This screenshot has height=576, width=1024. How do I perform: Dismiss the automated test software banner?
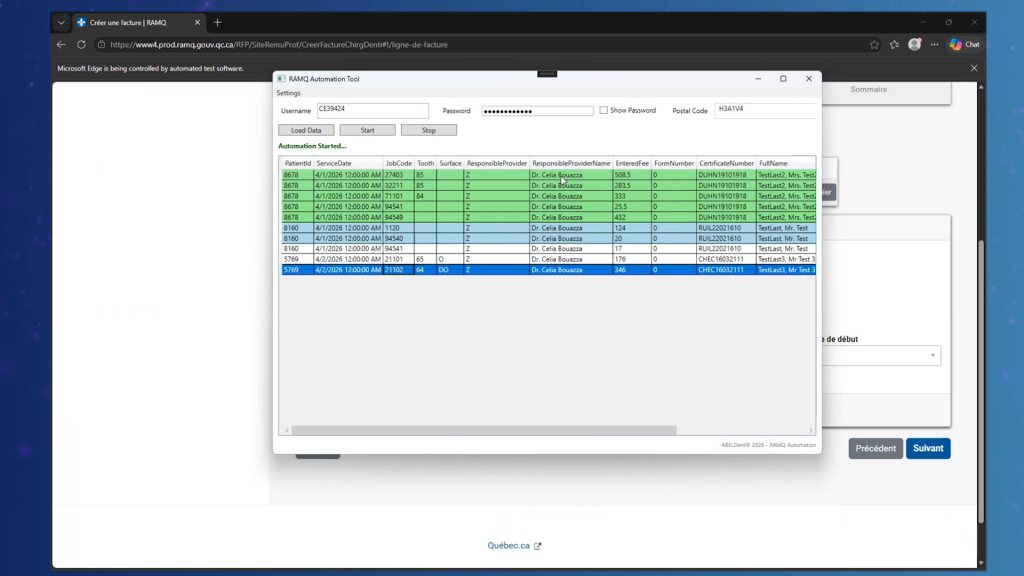974,68
